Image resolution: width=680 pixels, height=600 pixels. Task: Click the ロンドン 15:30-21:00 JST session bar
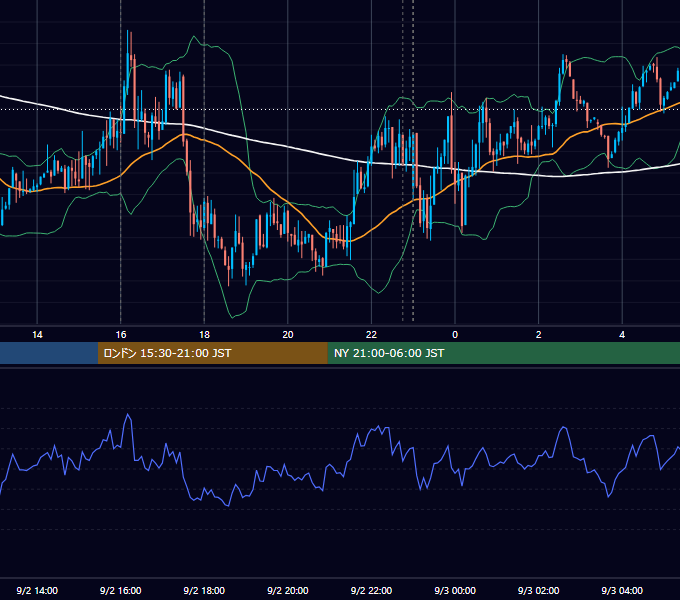[212, 353]
